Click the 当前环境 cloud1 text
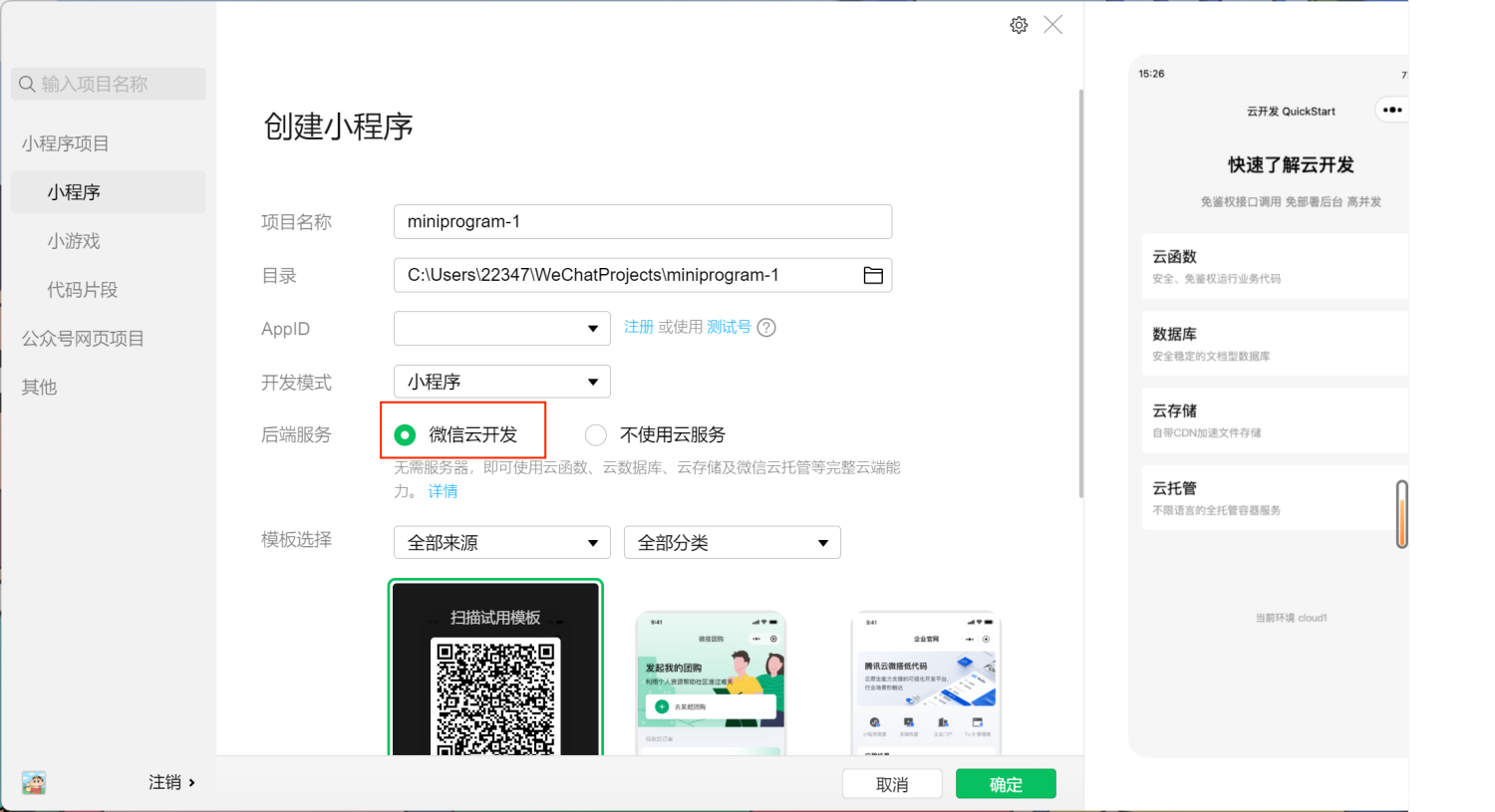 pos(1291,618)
